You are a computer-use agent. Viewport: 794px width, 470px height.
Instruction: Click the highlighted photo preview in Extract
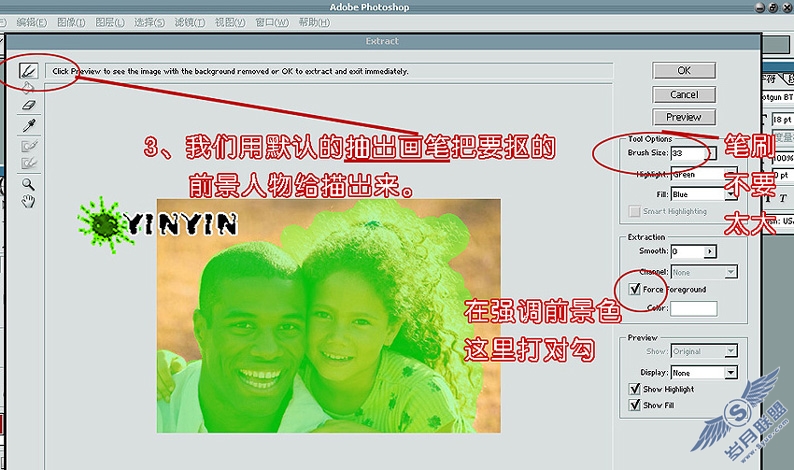point(329,316)
